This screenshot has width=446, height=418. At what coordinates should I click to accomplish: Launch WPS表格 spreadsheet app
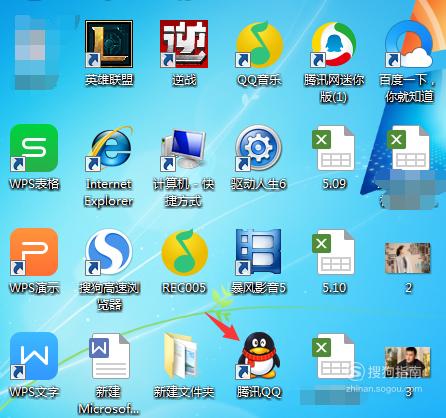click(34, 148)
